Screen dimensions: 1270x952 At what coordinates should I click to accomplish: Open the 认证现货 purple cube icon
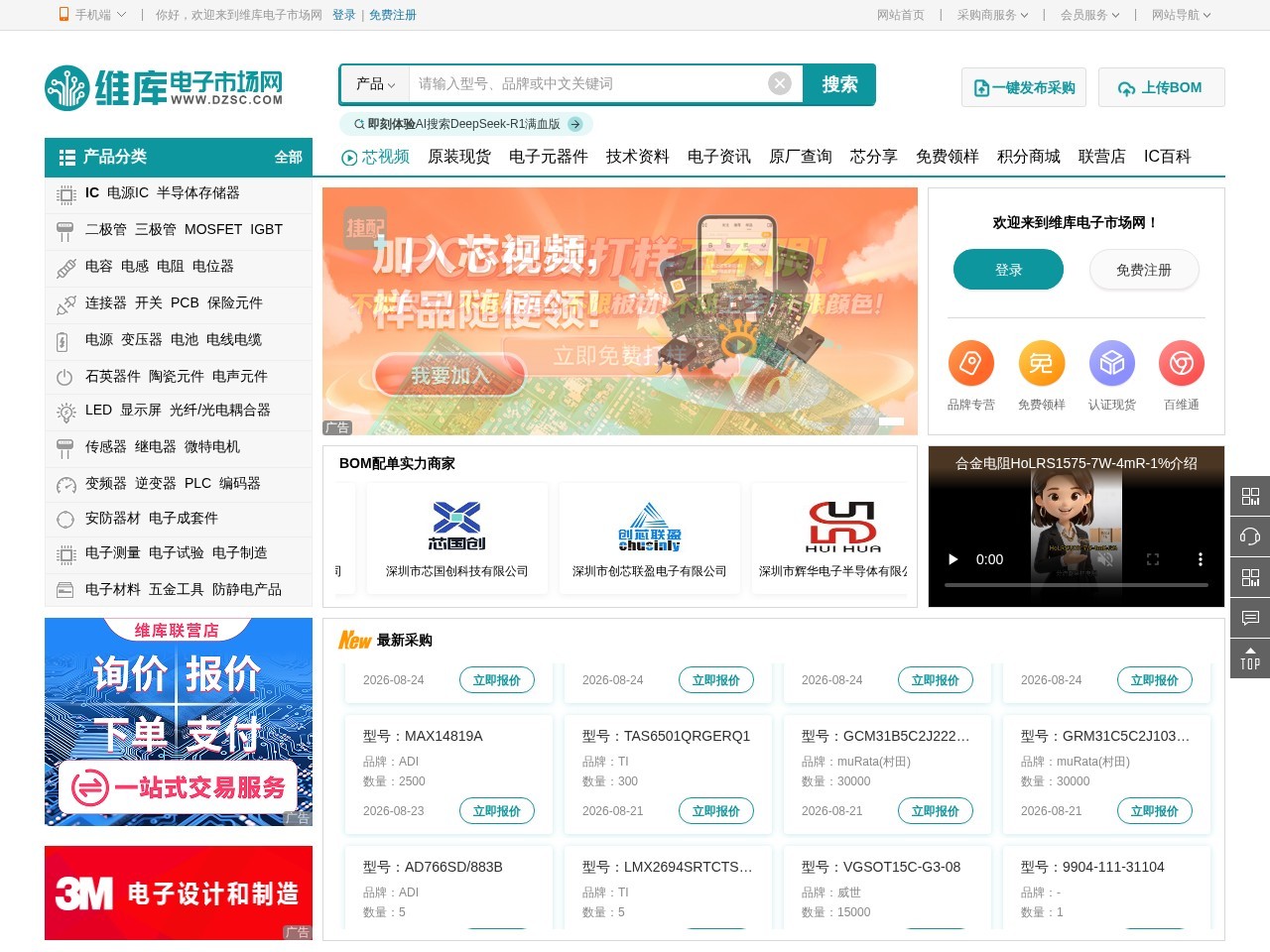tap(1111, 364)
